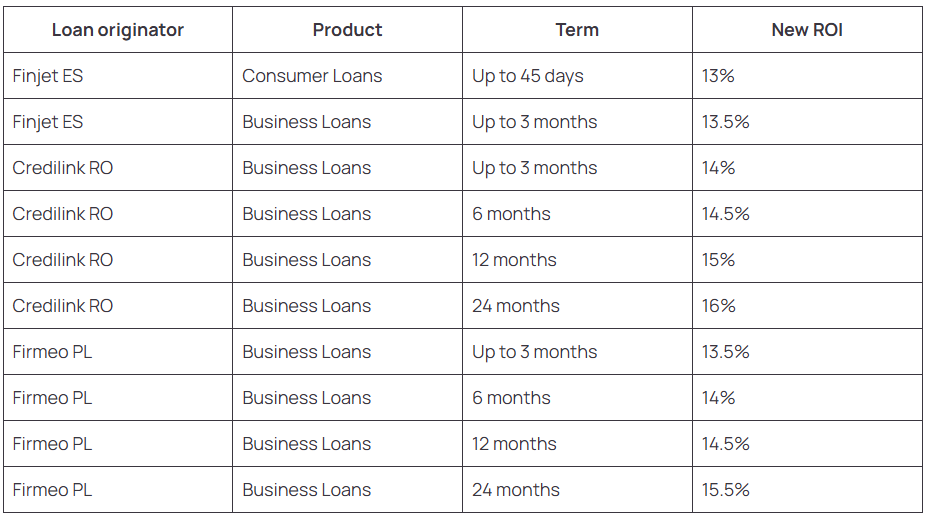The image size is (927, 517).
Task: Click the Loan originator column header
Action: [x=118, y=30]
